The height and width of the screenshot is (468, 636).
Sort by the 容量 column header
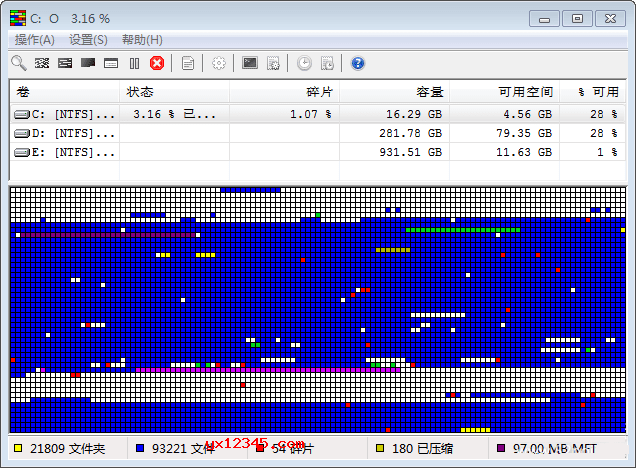(x=394, y=92)
